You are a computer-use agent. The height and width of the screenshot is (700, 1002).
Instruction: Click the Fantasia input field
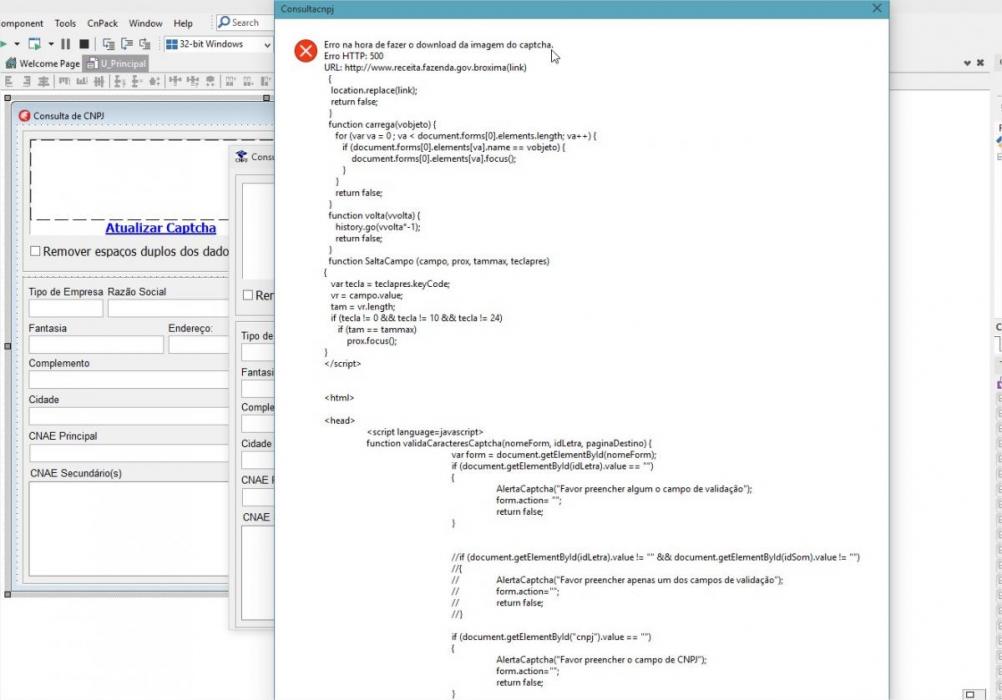coord(96,345)
